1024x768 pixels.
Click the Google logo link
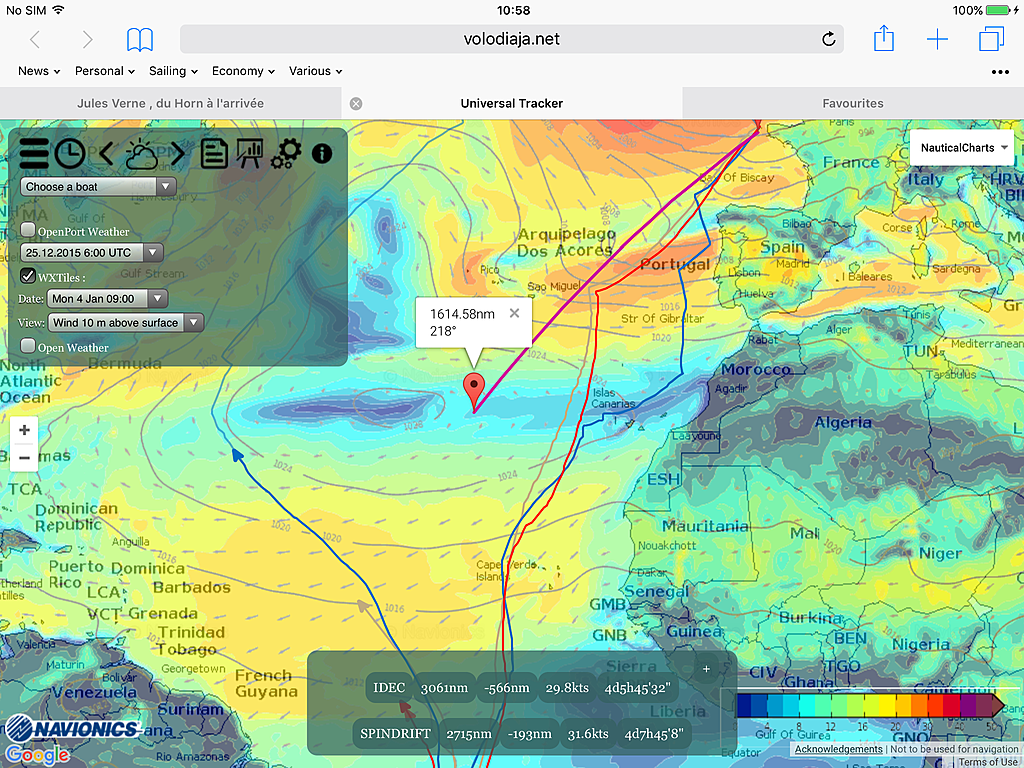pyautogui.click(x=37, y=756)
